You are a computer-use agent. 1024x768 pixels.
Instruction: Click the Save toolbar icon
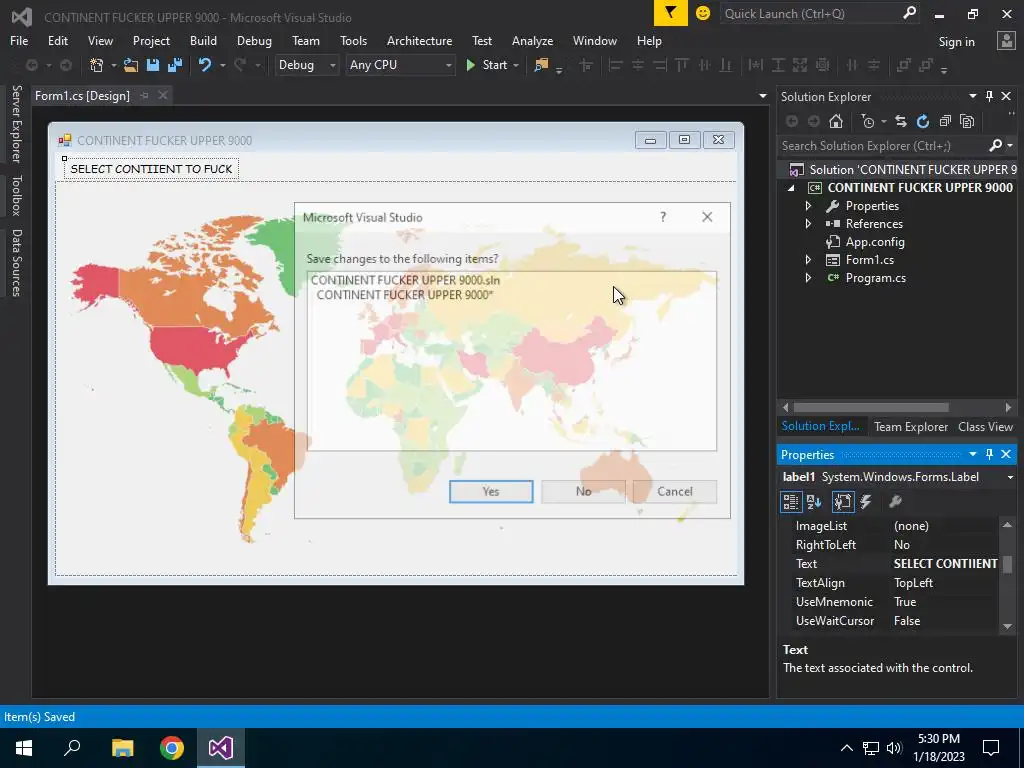coord(153,65)
